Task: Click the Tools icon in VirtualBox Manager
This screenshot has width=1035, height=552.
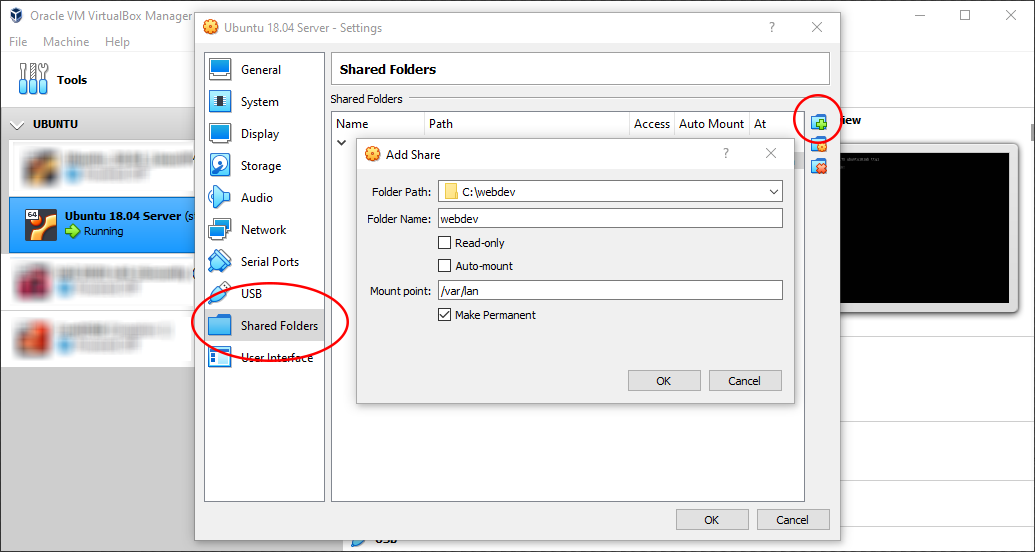Action: 34,79
